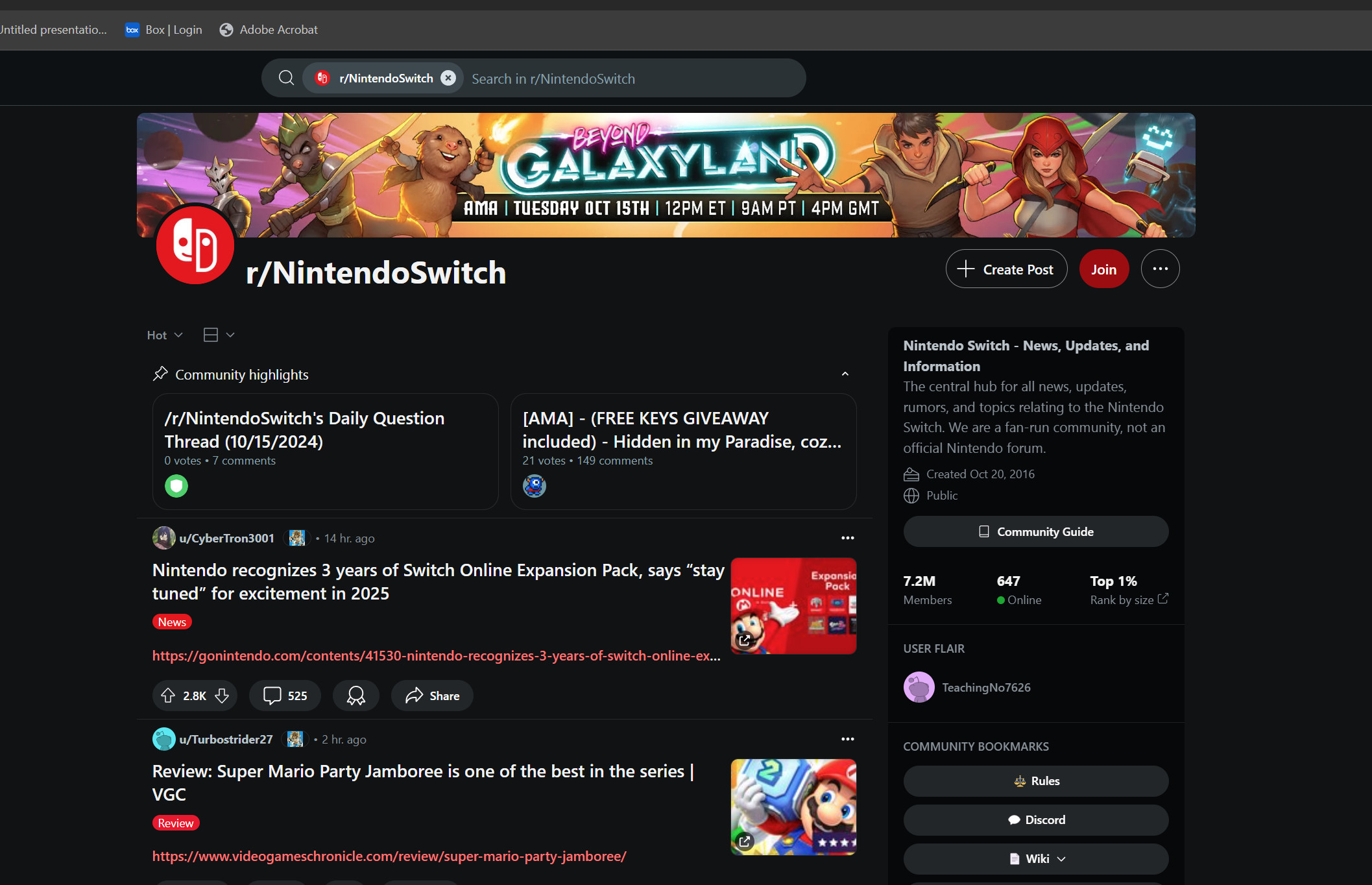Select the Review flair tag

(176, 823)
